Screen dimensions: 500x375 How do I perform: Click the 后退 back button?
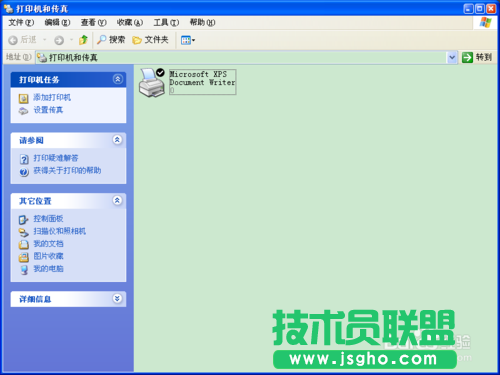pyautogui.click(x=22, y=40)
